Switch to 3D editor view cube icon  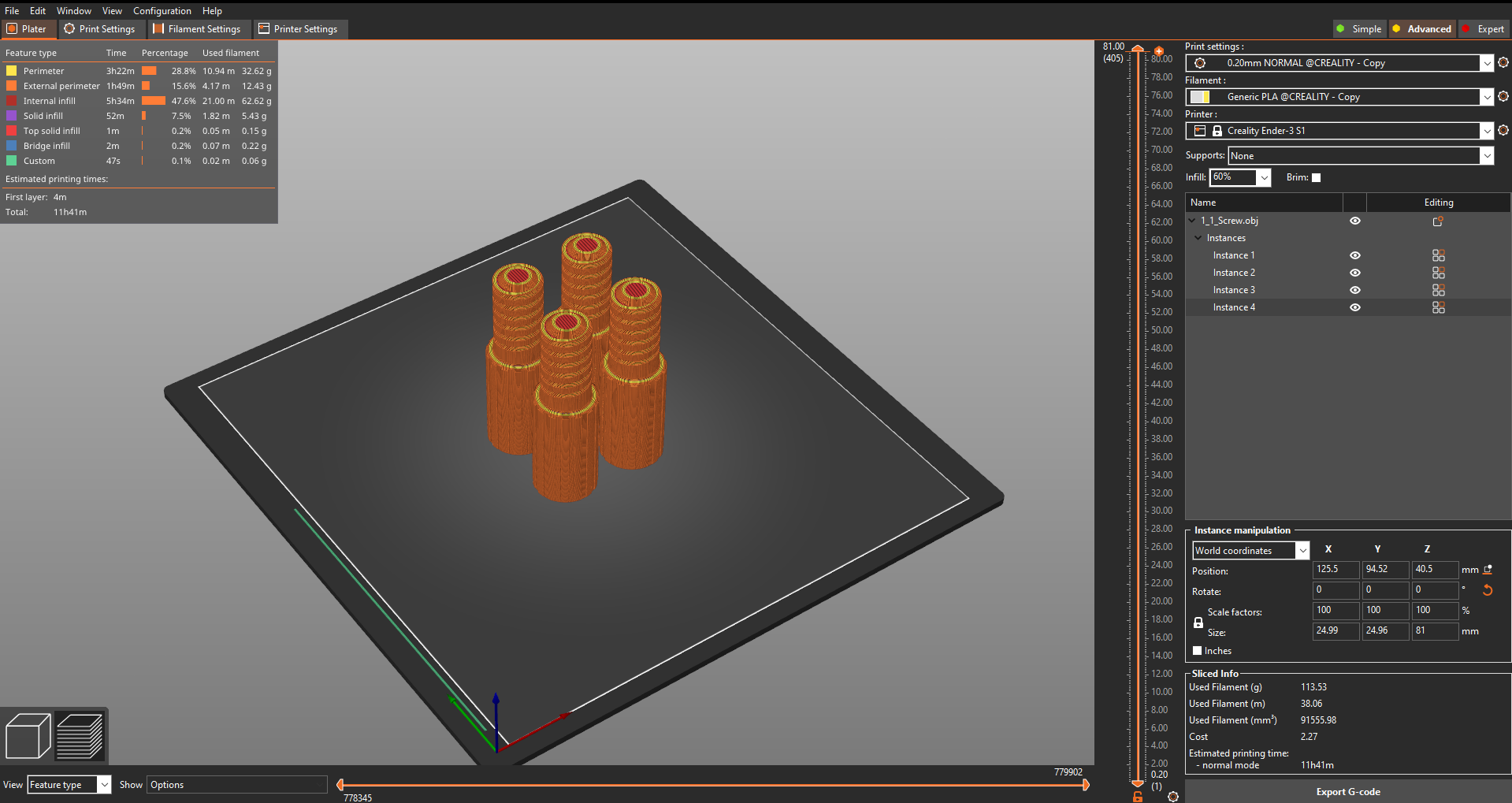point(28,736)
